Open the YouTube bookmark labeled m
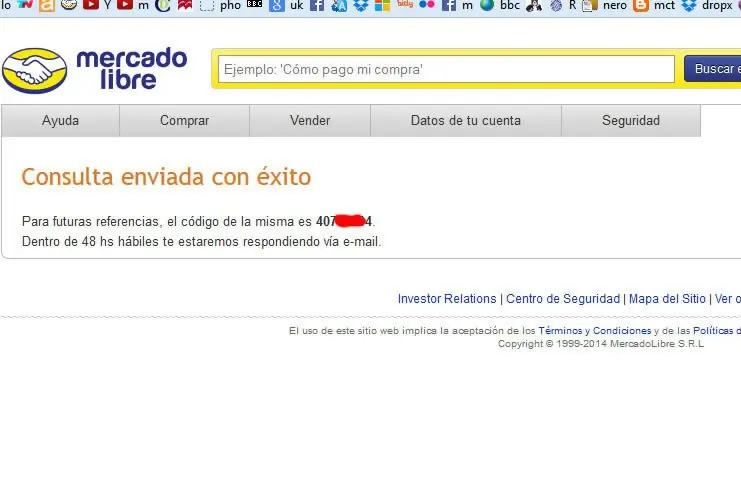This screenshot has height=487, width=741. click(x=133, y=5)
